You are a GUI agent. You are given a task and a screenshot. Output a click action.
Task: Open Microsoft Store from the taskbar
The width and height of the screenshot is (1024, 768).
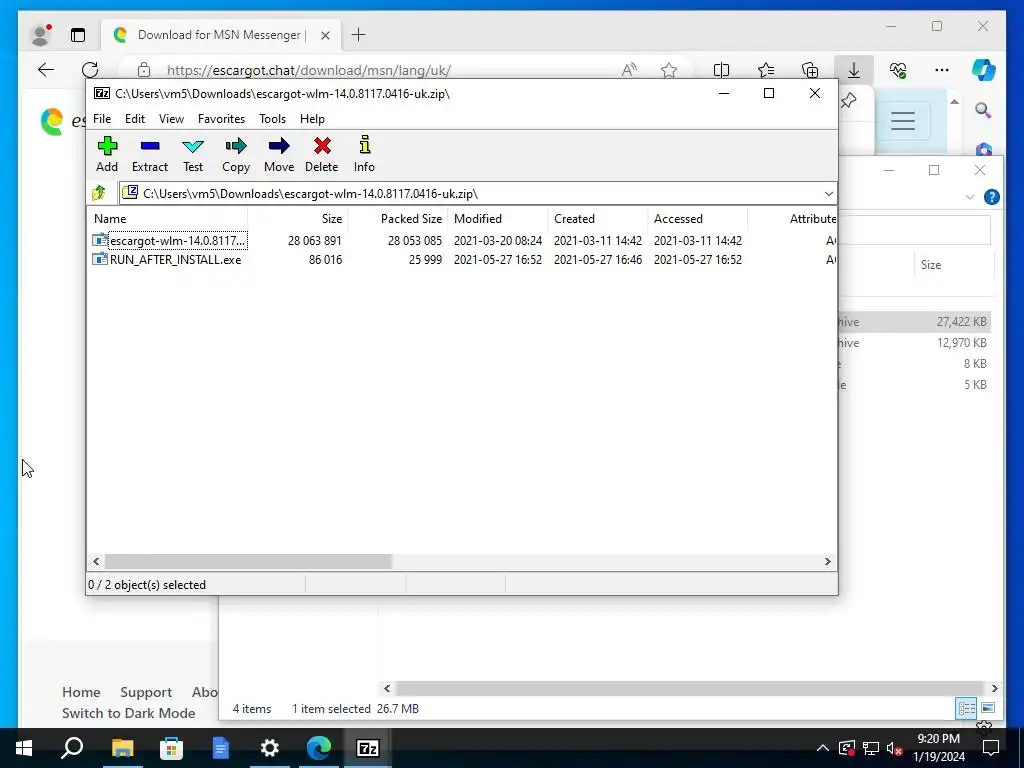click(x=171, y=748)
